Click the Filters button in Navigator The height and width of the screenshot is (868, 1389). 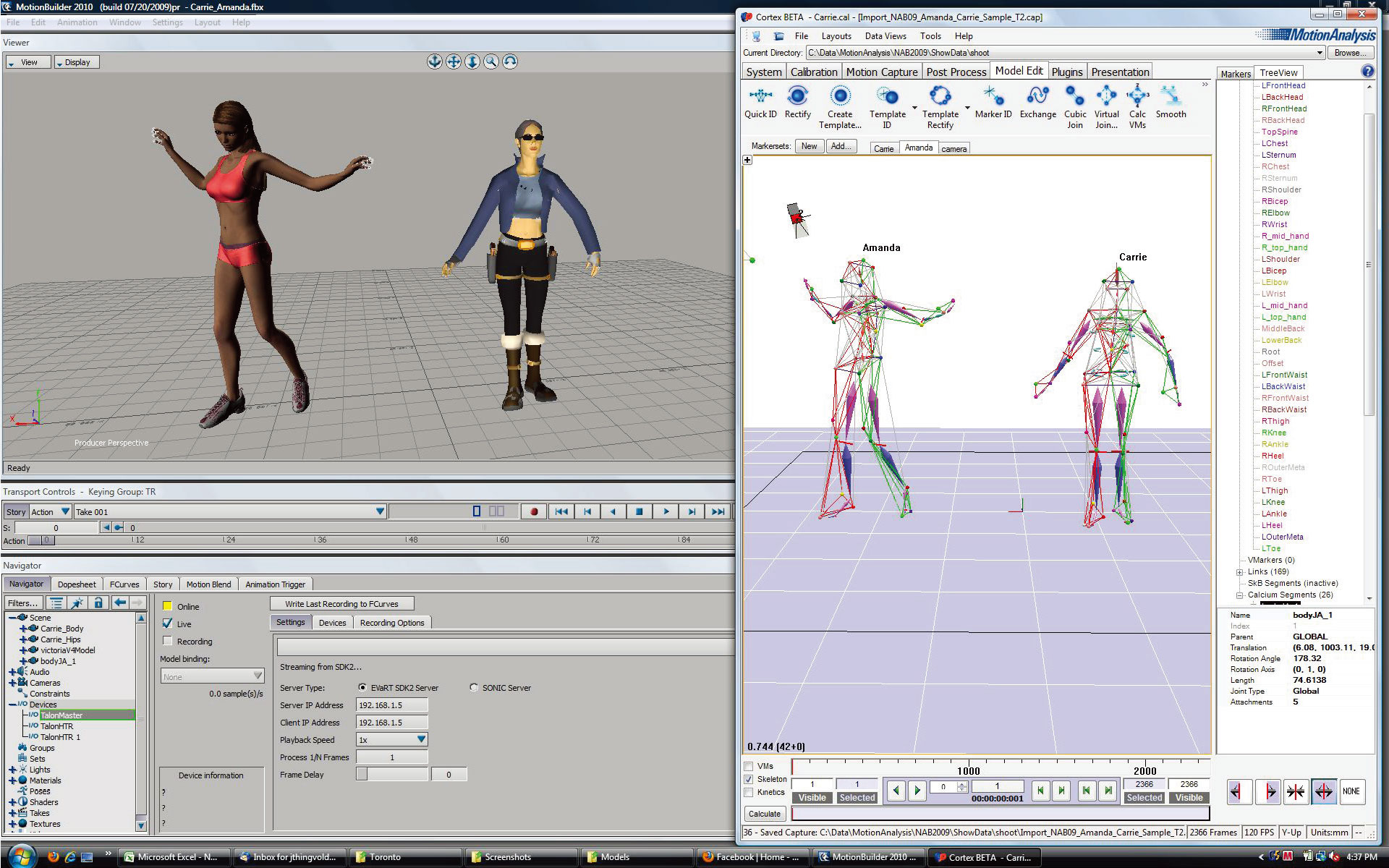click(23, 603)
